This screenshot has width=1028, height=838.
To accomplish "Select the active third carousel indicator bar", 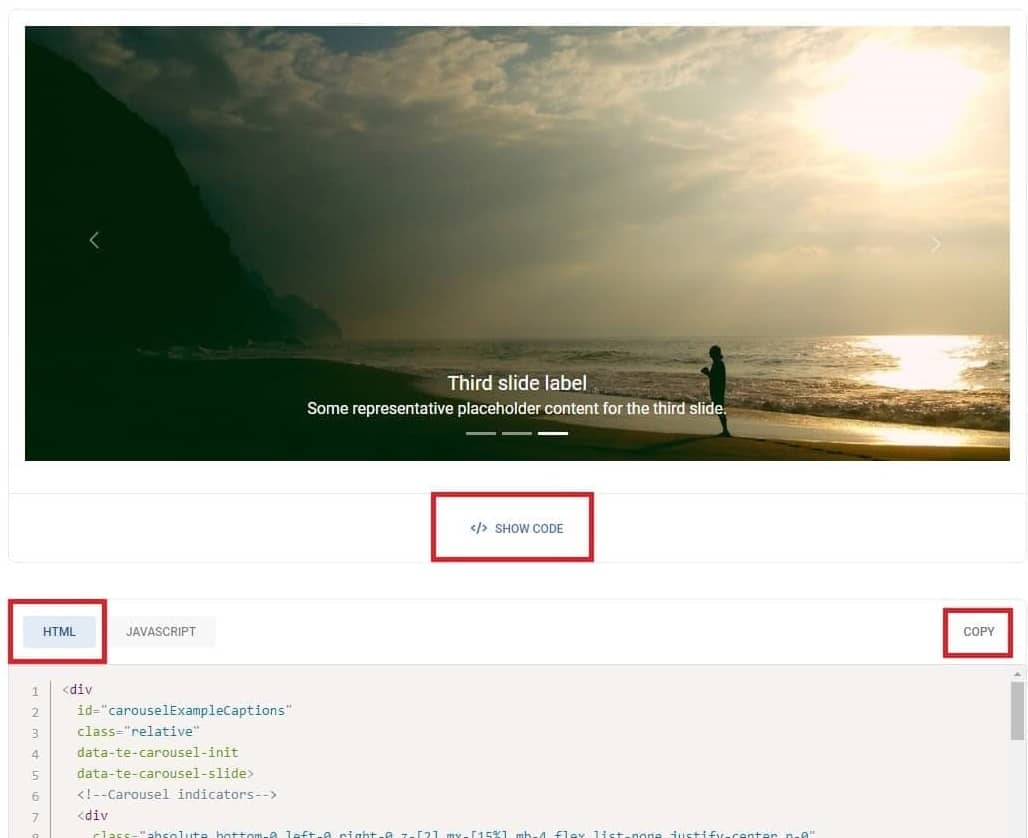I will click(x=553, y=433).
